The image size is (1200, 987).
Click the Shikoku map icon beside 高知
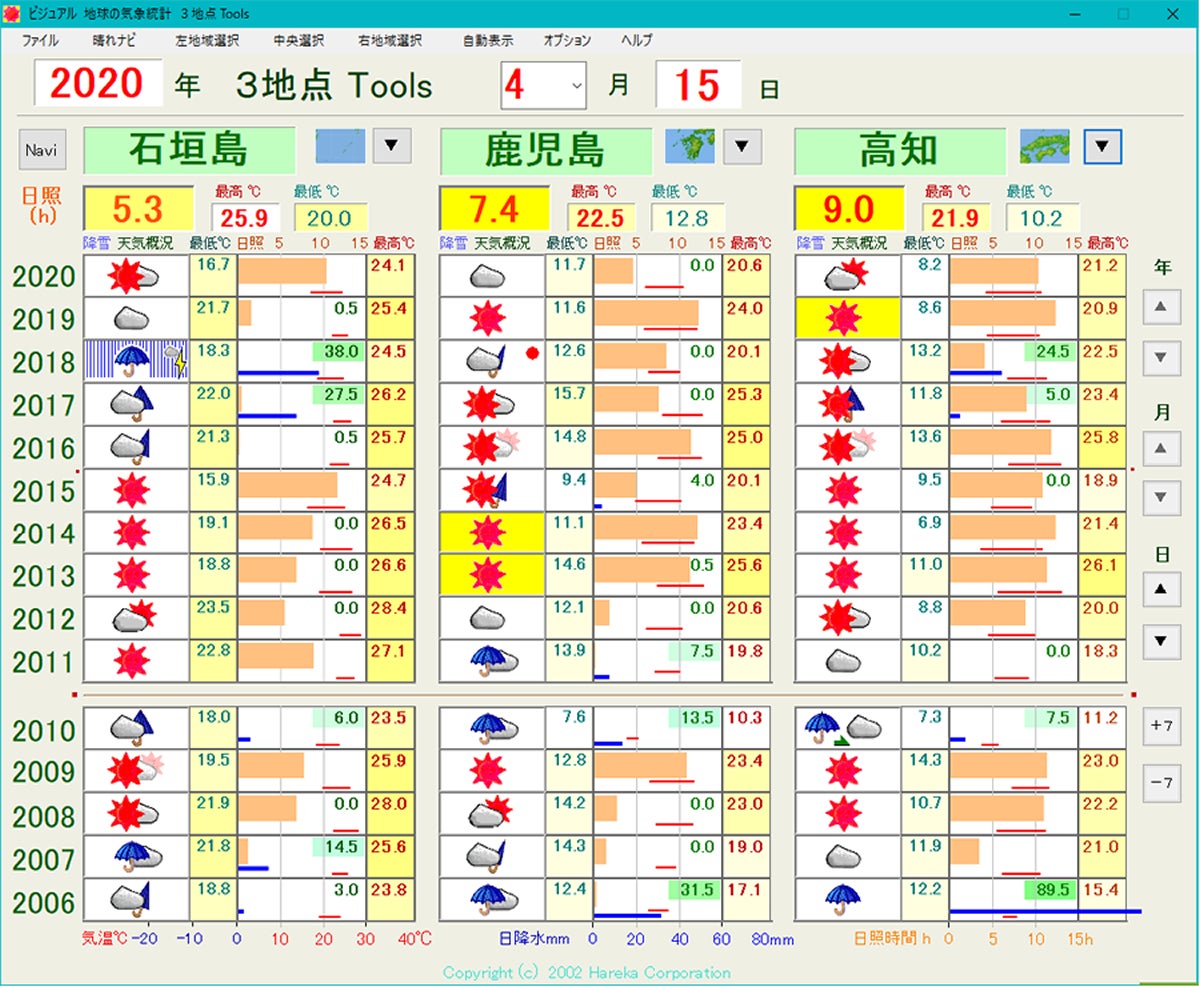[1044, 147]
